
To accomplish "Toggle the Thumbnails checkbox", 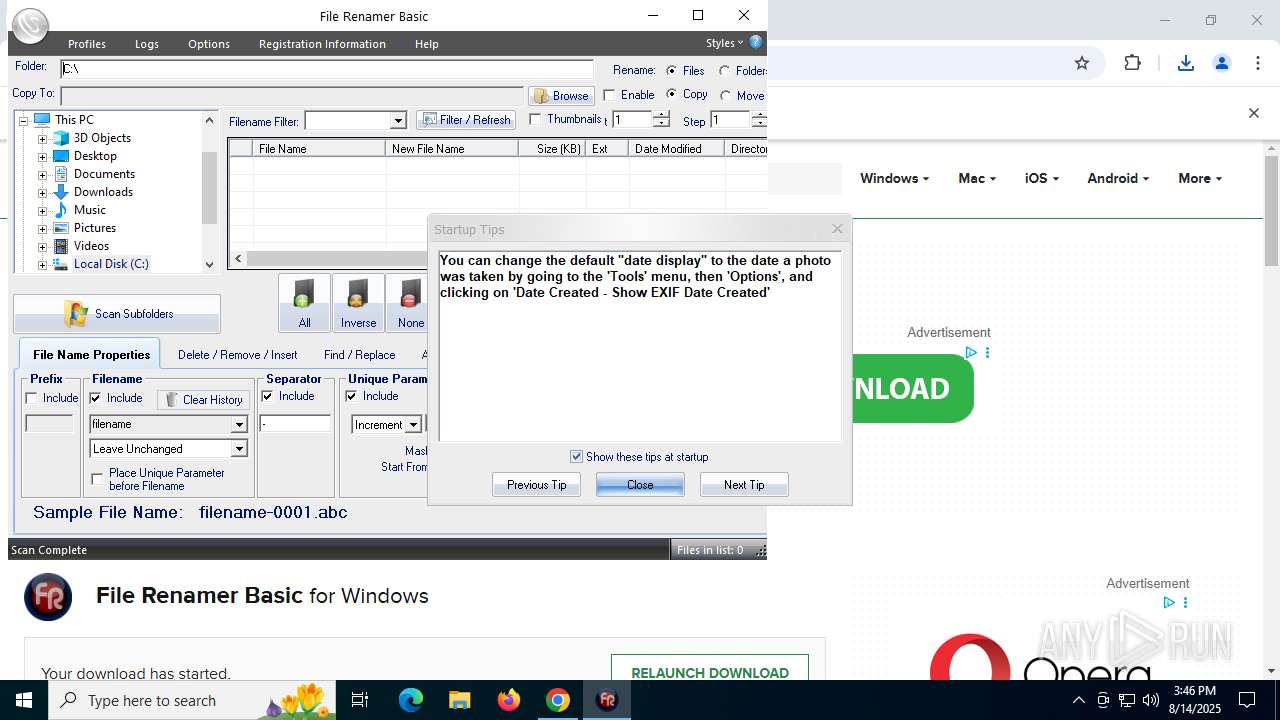I will [x=535, y=119].
